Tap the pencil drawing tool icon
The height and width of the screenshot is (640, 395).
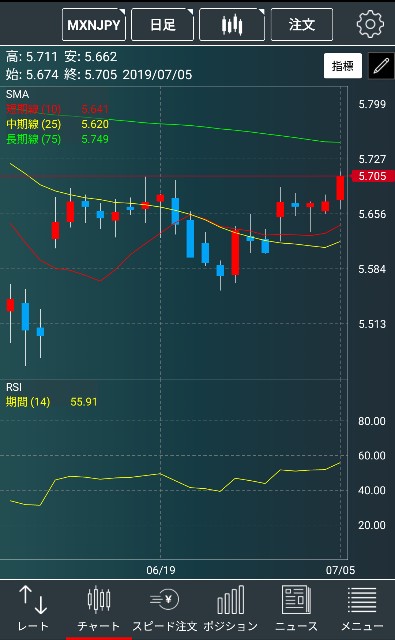pos(381,65)
